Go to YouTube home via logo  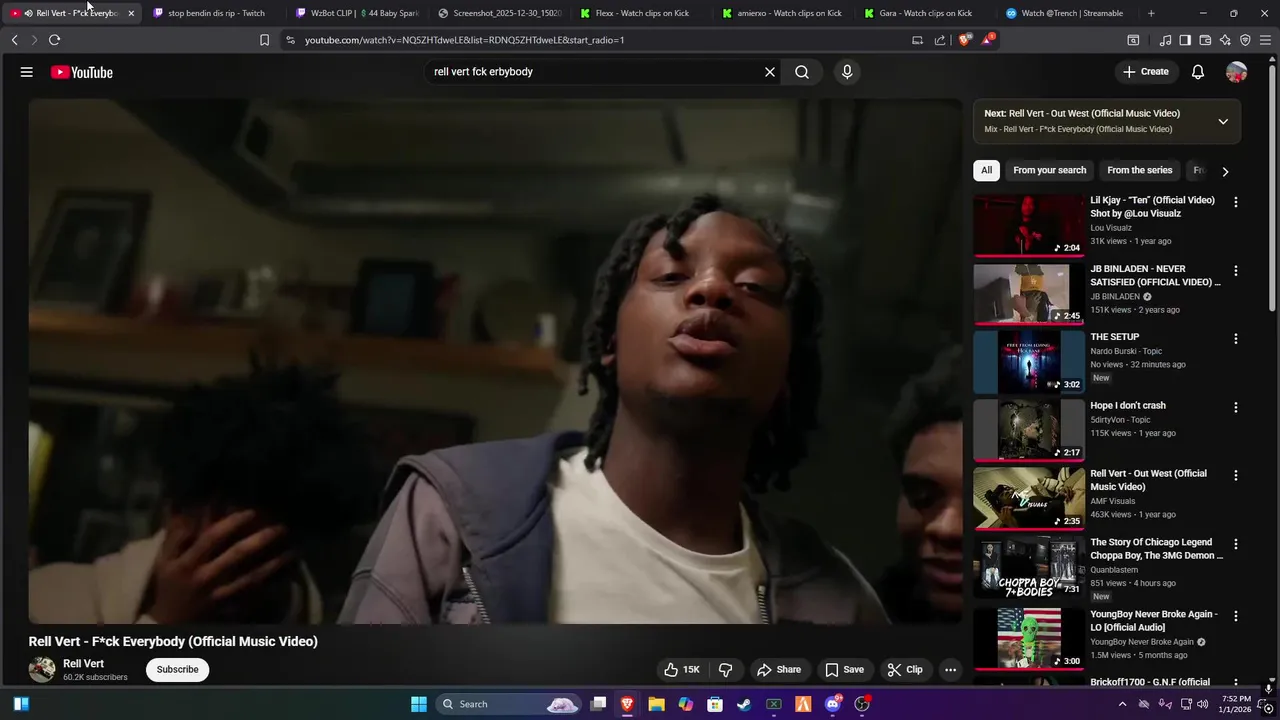(x=82, y=72)
